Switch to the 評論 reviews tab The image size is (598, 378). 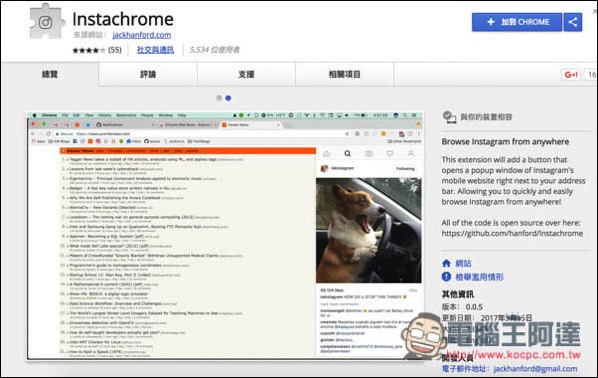tap(148, 74)
